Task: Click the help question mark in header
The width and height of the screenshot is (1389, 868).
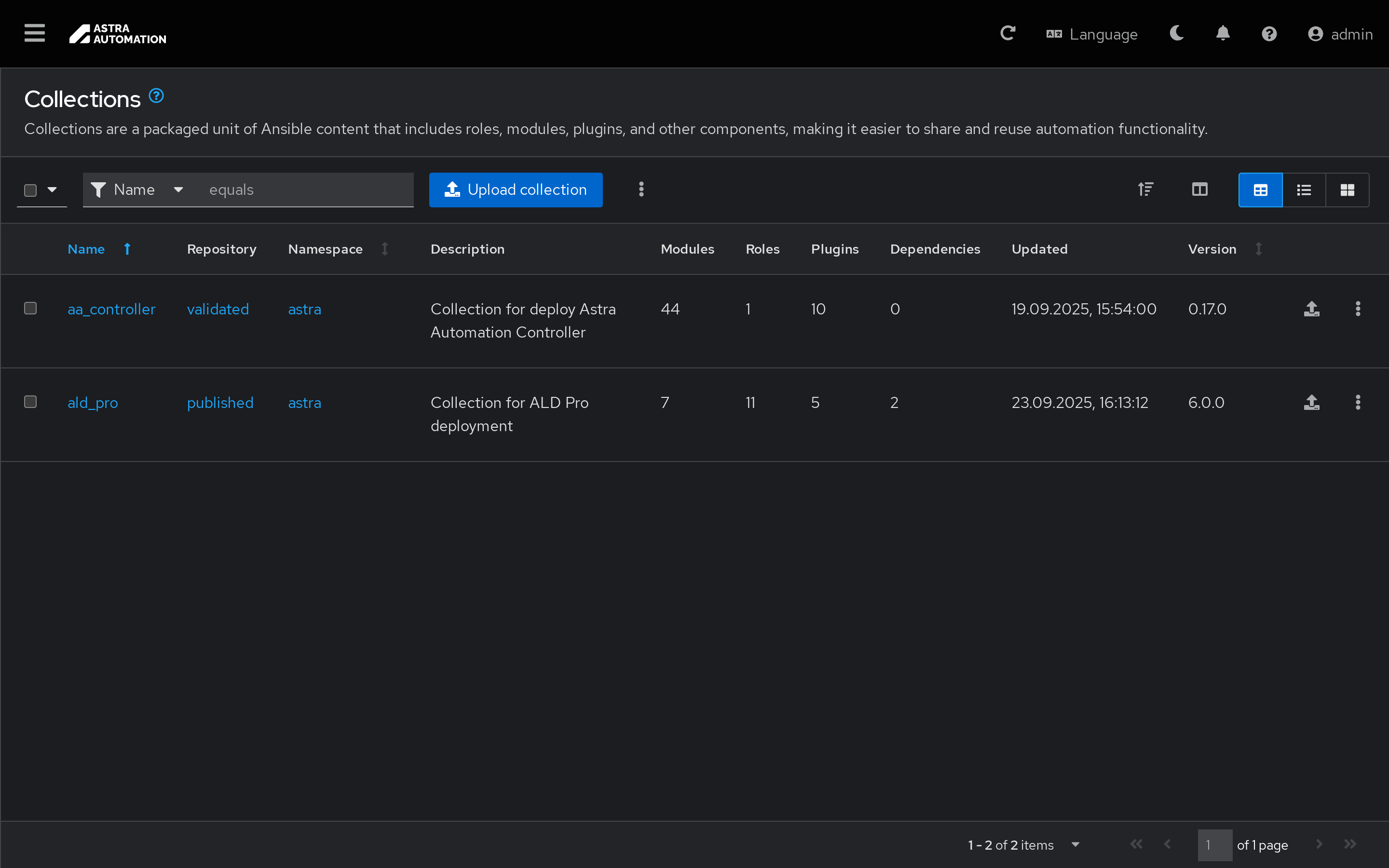Action: pyautogui.click(x=1268, y=34)
